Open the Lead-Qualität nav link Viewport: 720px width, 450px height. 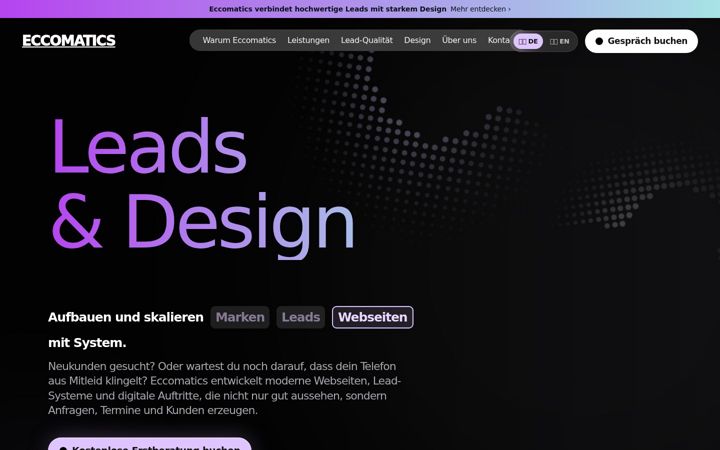(366, 40)
